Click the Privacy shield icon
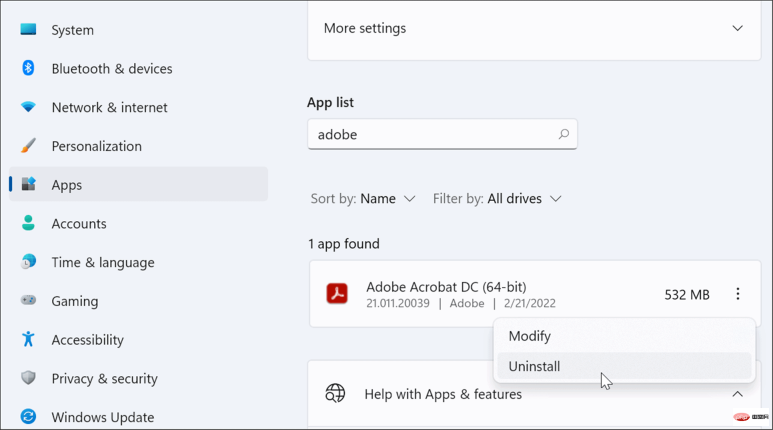773x430 pixels. [x=28, y=378]
